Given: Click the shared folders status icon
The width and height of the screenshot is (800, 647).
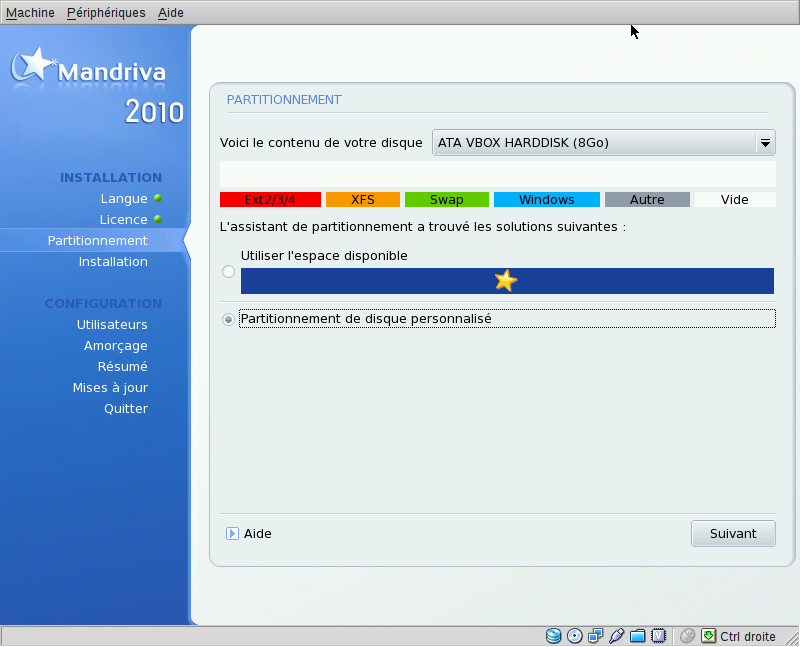Looking at the screenshot, I should tap(637, 636).
